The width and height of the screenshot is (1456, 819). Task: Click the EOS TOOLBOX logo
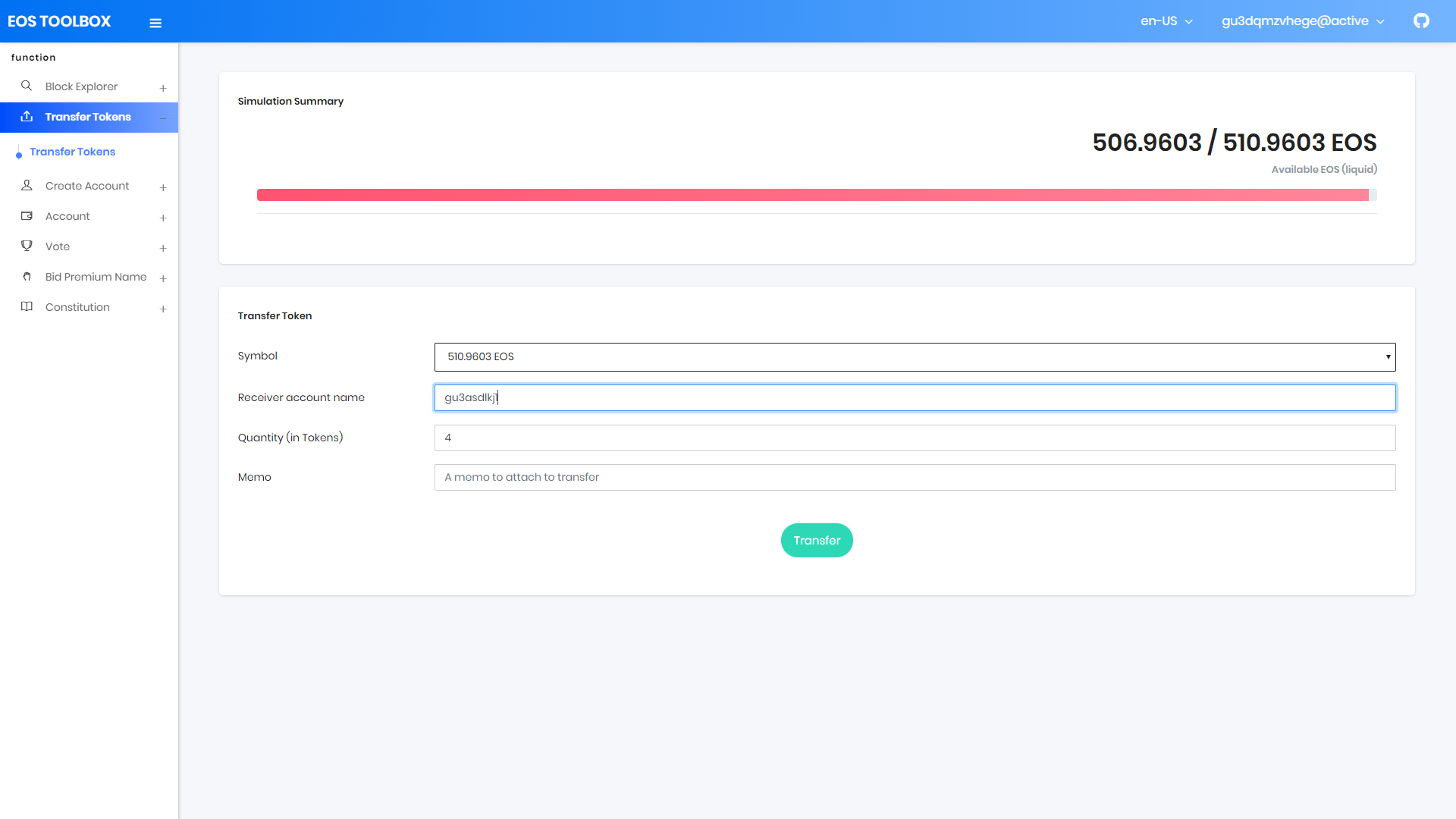pyautogui.click(x=59, y=21)
